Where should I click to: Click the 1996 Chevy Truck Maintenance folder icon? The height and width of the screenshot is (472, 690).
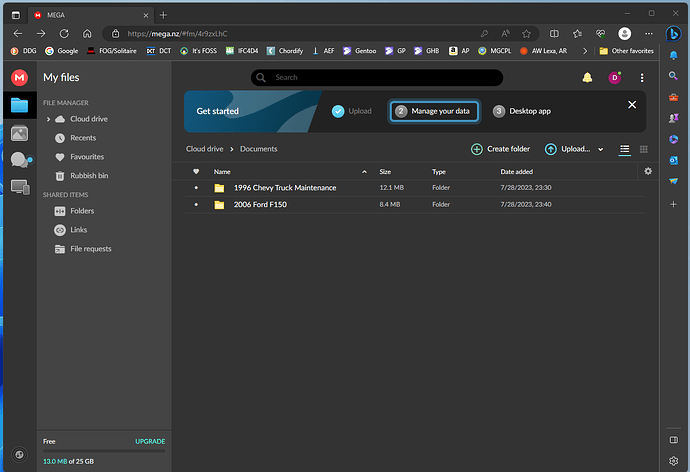[x=219, y=188]
